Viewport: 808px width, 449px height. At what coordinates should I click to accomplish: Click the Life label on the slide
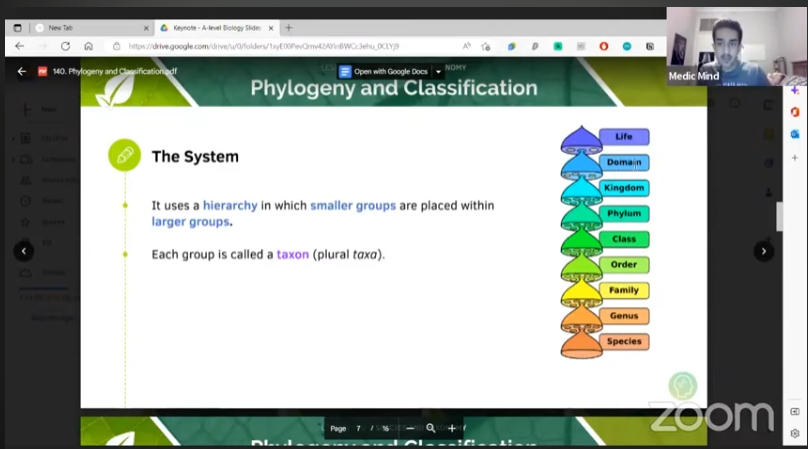click(624, 137)
